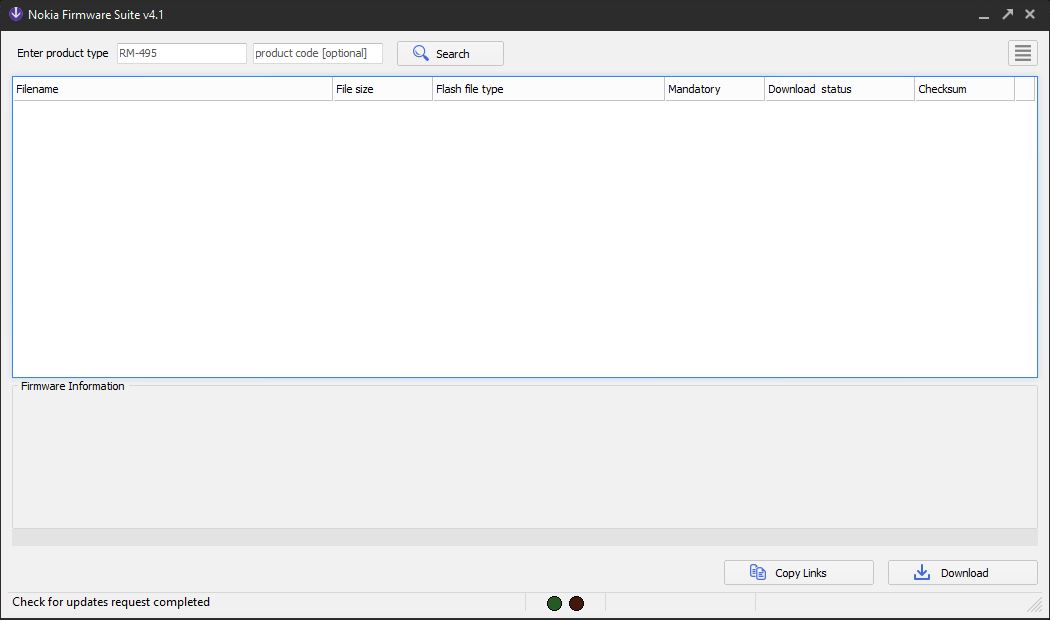Open the hamburger menu icon
The height and width of the screenshot is (620, 1050).
[1023, 53]
